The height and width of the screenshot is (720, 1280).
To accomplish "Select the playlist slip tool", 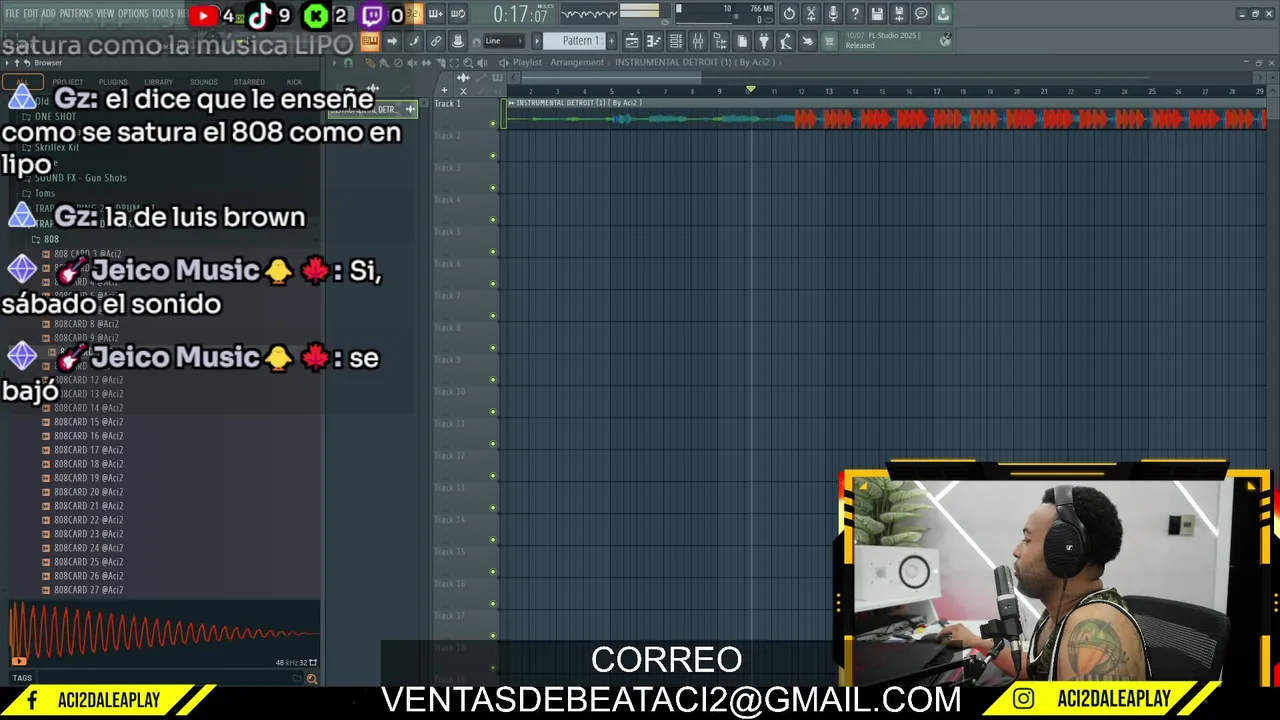I will (x=426, y=63).
